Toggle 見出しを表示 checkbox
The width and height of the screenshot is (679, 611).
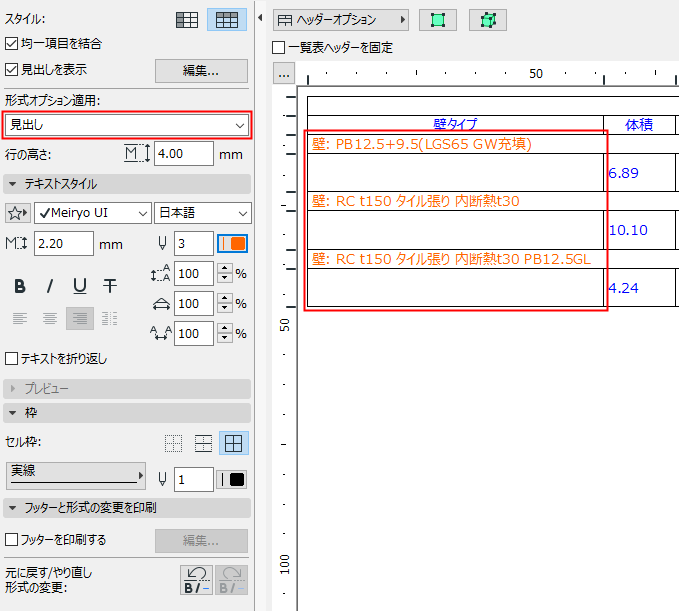coord(11,69)
